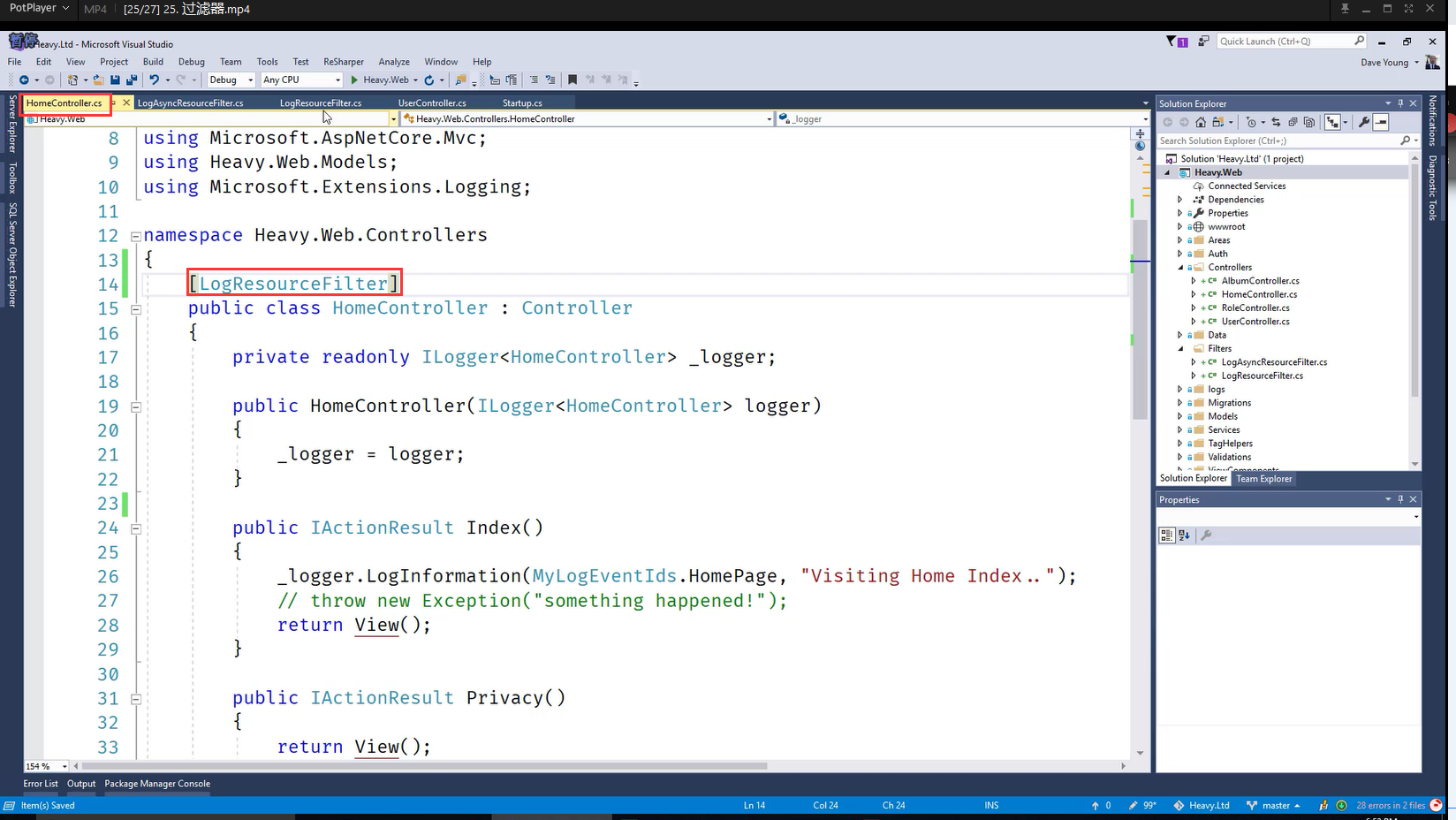Screen dimensions: 1456x820
Task: Open the Any CPU platform dropdown
Action: tap(301, 80)
